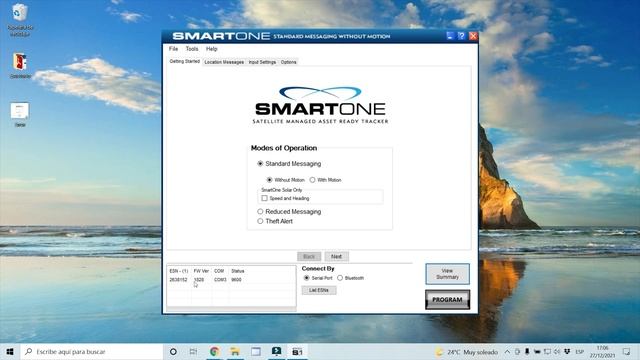The image size is (640, 360).
Task: Open the ESP input language indicator
Action: tap(579, 352)
